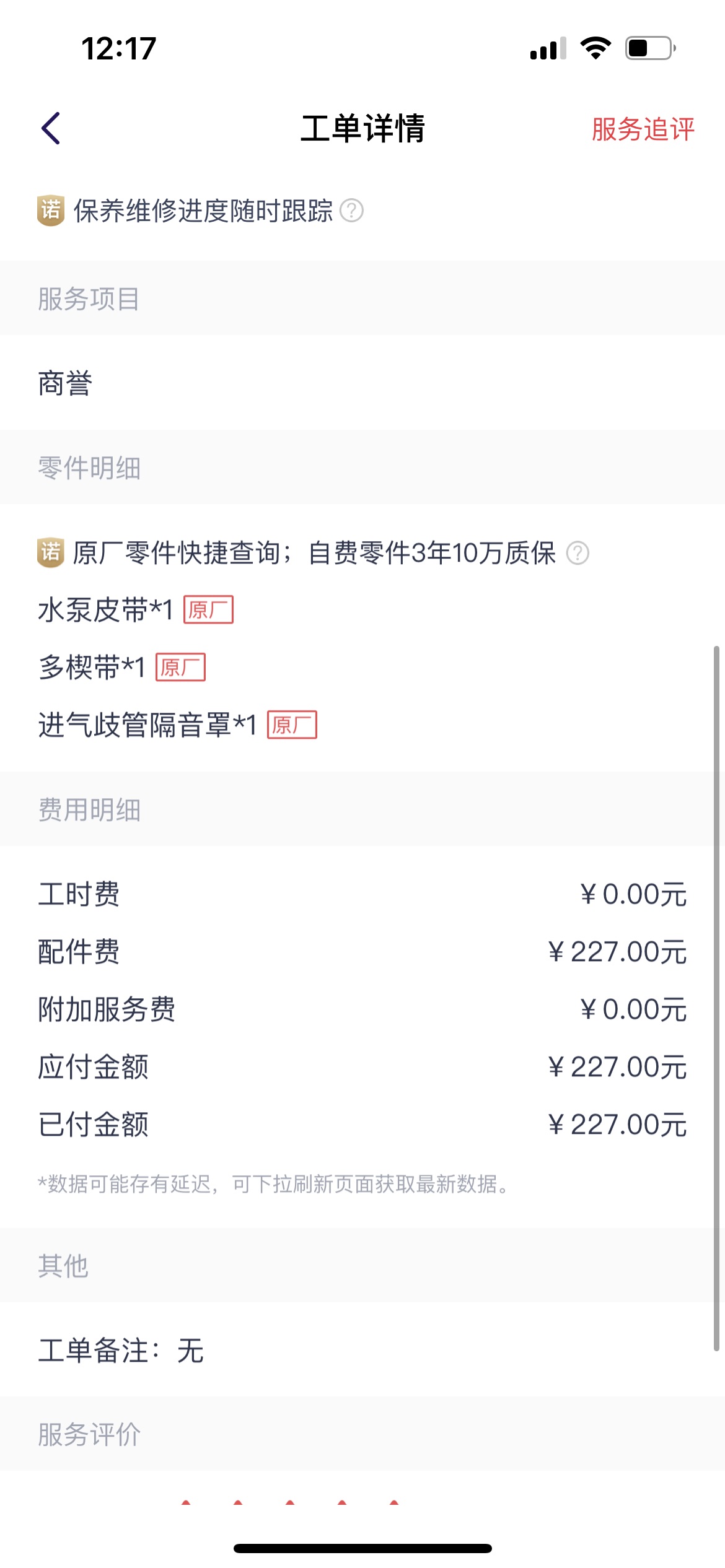Viewport: 725px width, 1568px height.
Task: Open the 服务追评 link
Action: coord(643,129)
